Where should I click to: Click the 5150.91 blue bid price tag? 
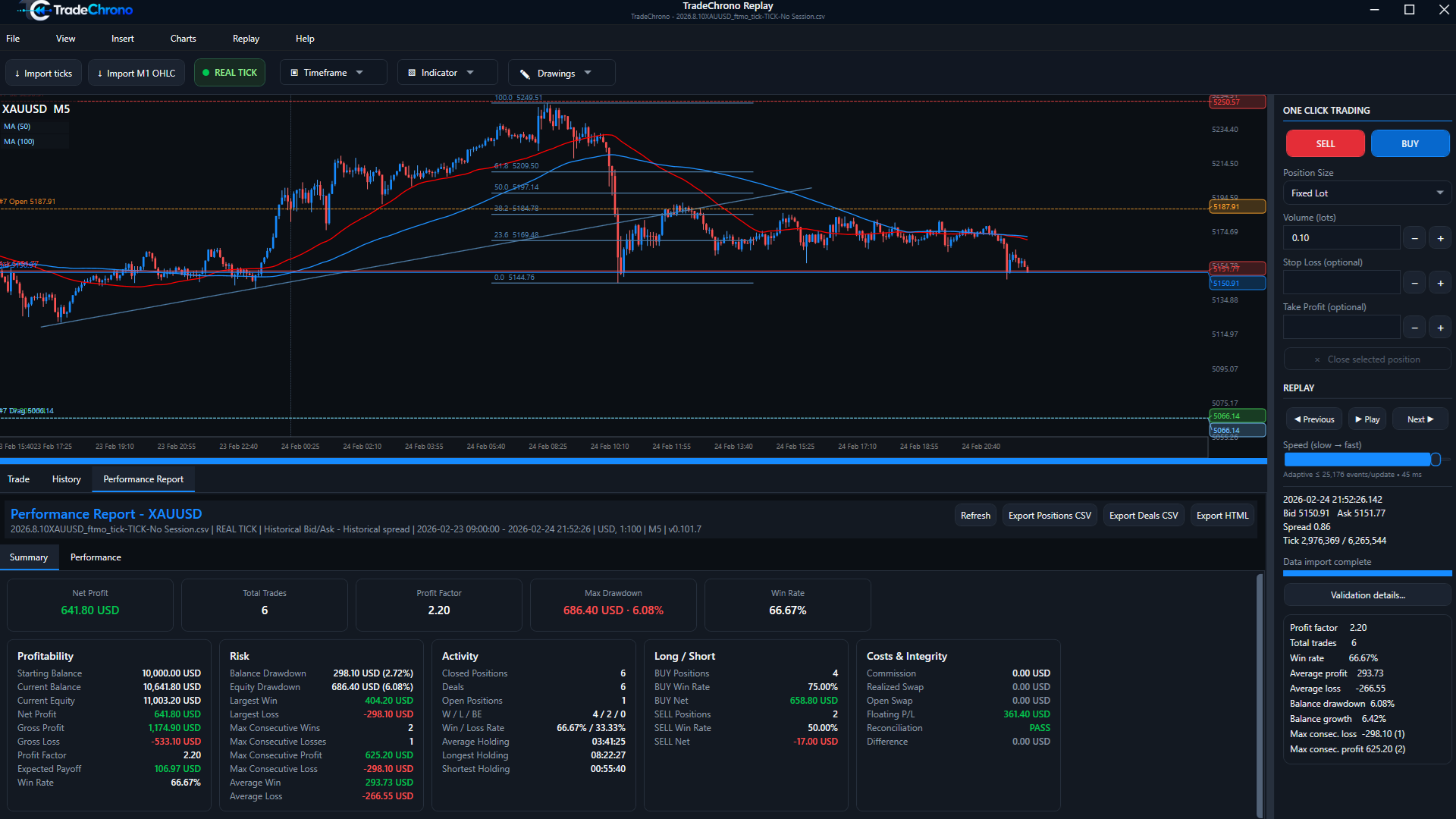(x=1237, y=284)
